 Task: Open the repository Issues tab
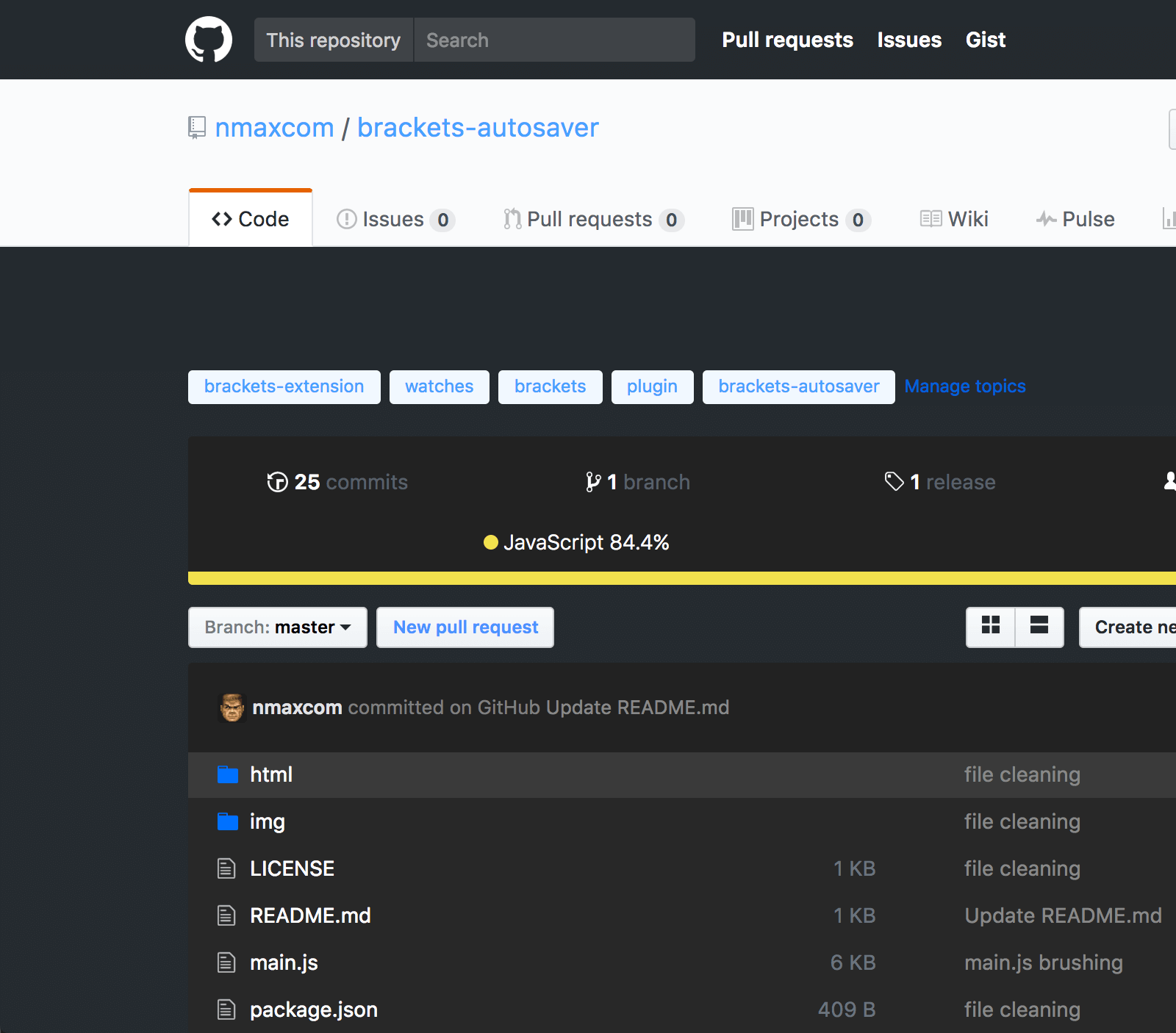pyautogui.click(x=396, y=219)
